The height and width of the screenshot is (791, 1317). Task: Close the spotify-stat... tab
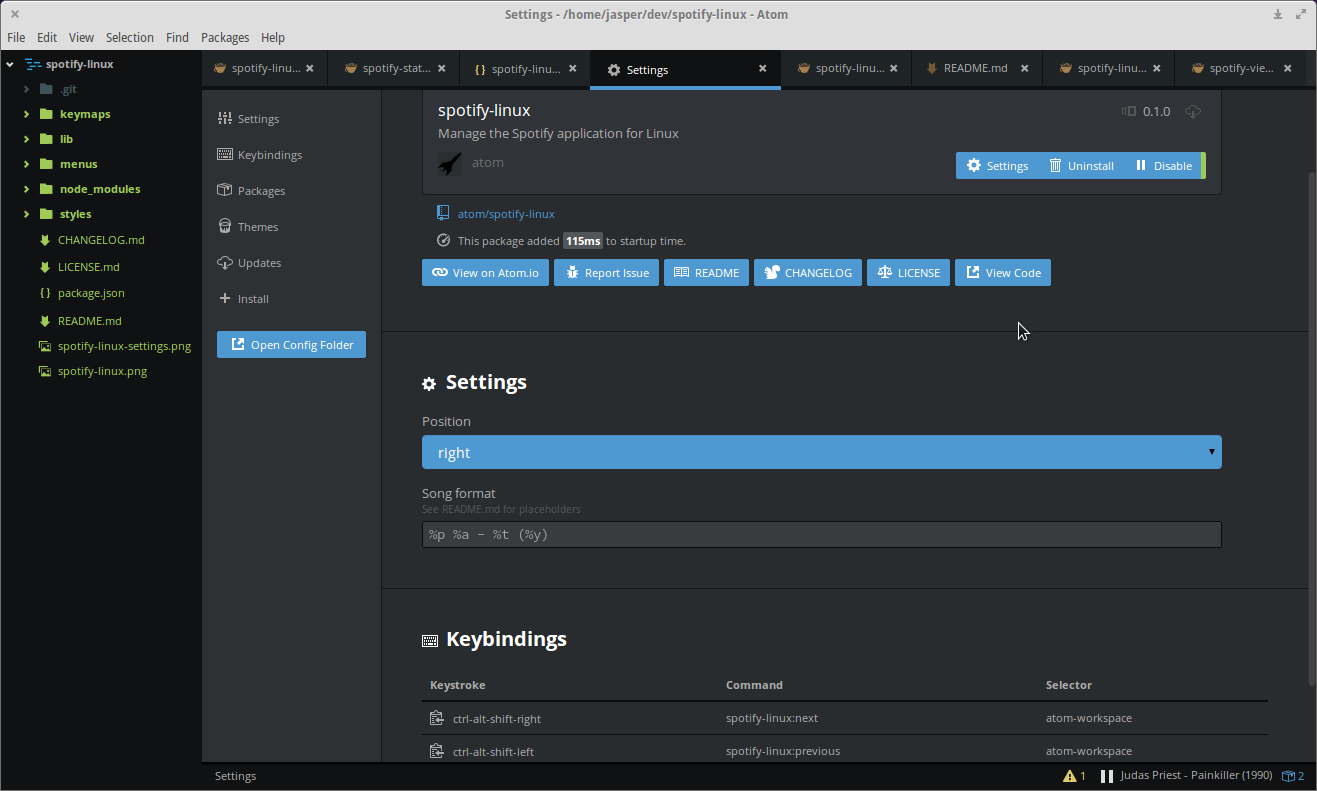point(441,68)
